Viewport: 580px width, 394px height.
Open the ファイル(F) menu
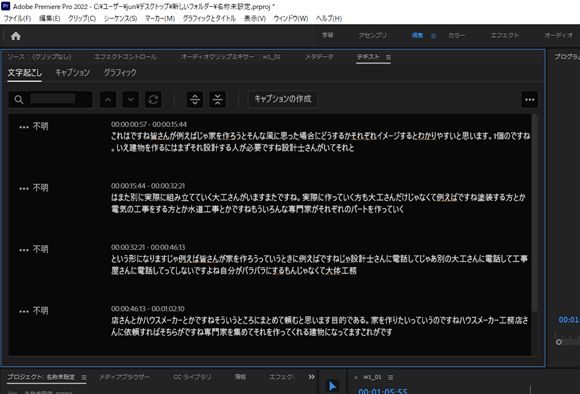17,18
